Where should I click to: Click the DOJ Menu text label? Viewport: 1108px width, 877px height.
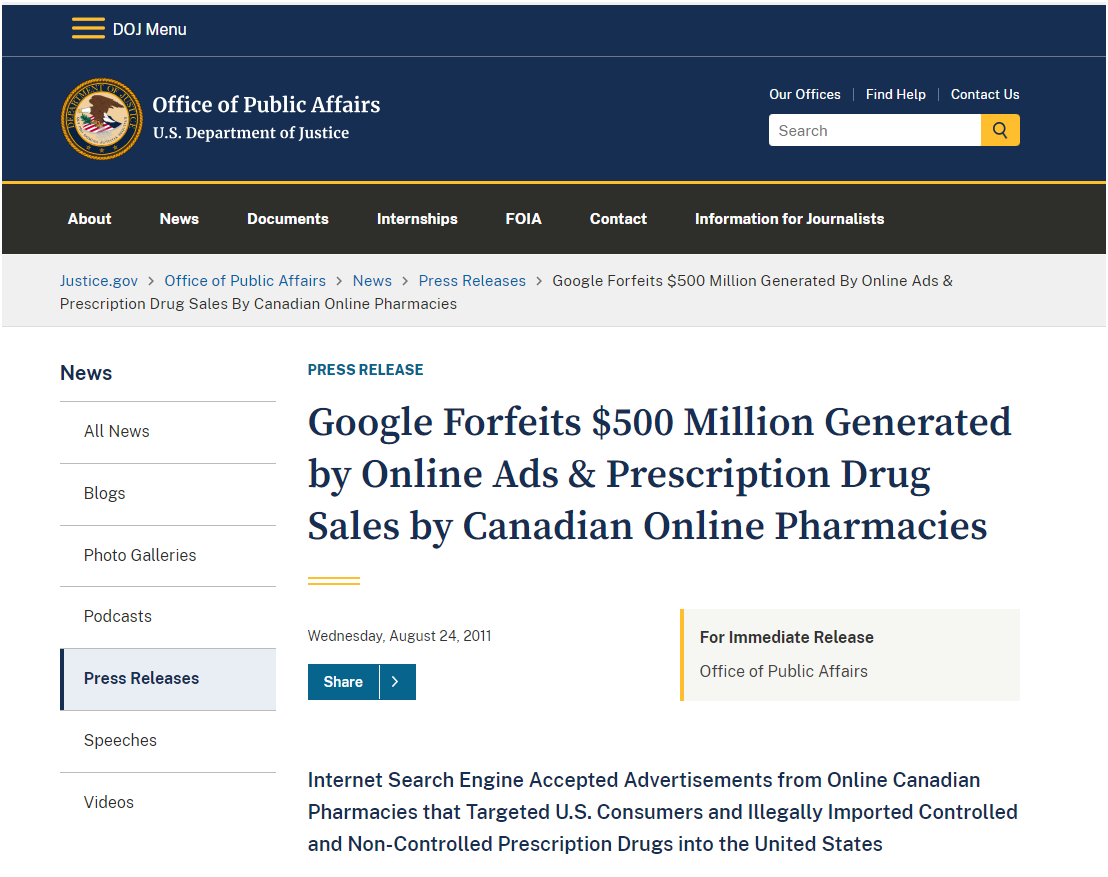(x=150, y=30)
